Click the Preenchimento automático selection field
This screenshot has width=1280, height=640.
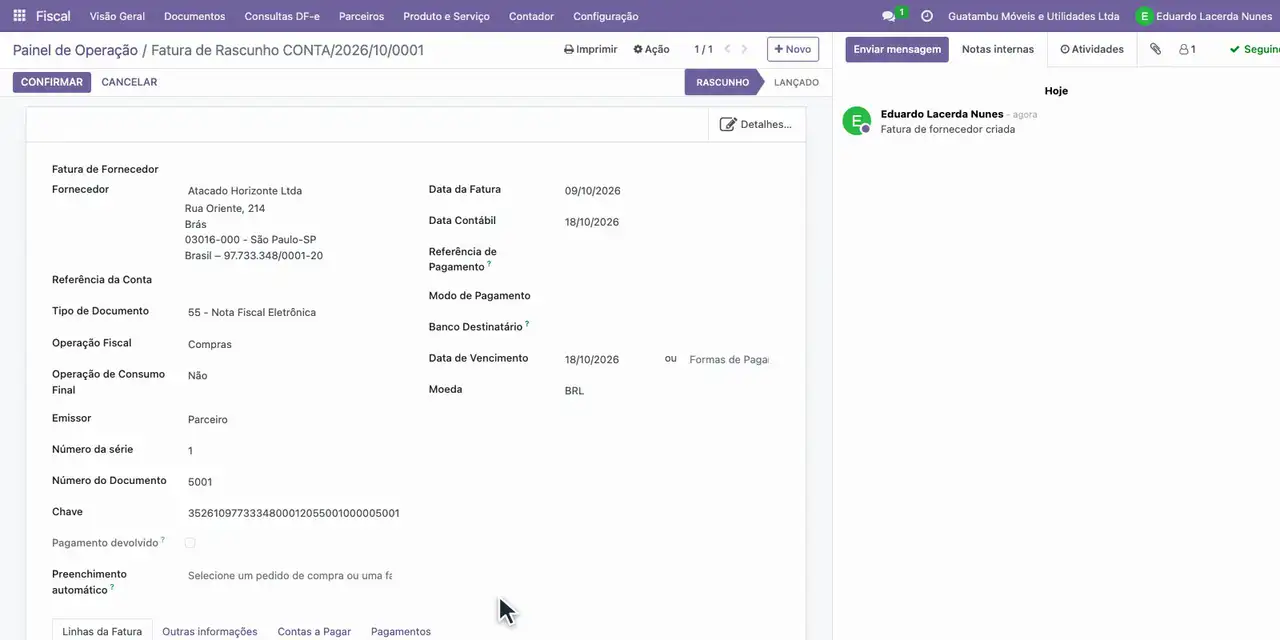tap(290, 576)
